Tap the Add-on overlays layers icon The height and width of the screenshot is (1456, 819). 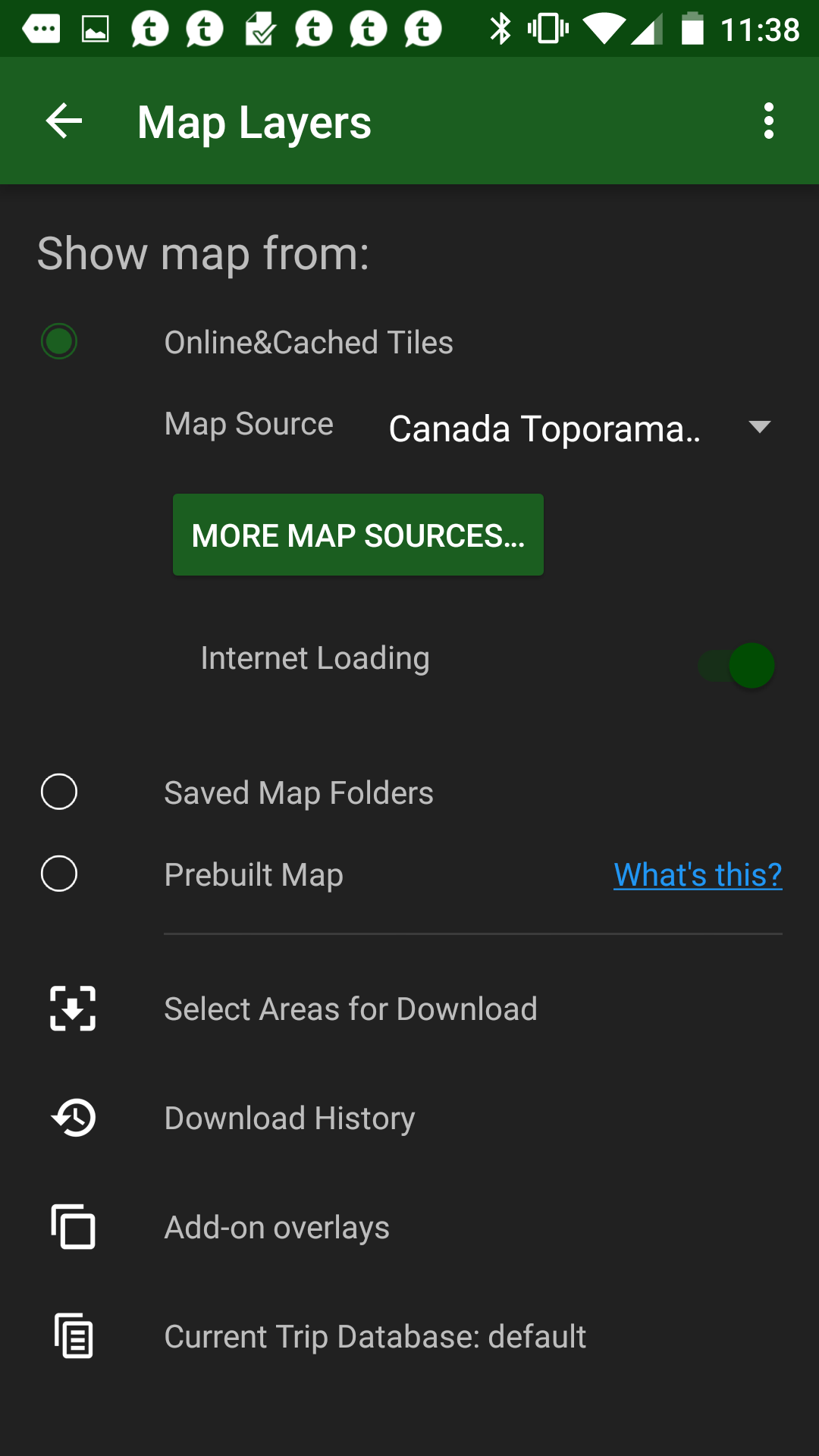73,1226
